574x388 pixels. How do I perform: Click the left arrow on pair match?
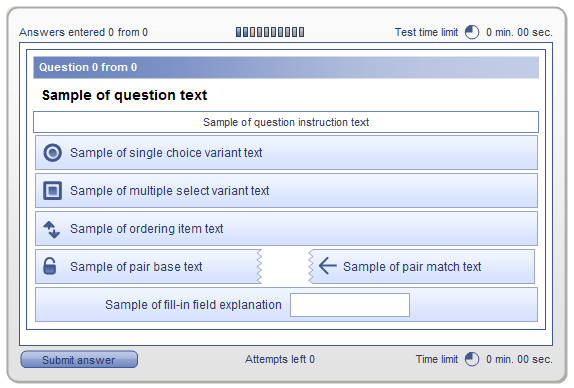328,266
